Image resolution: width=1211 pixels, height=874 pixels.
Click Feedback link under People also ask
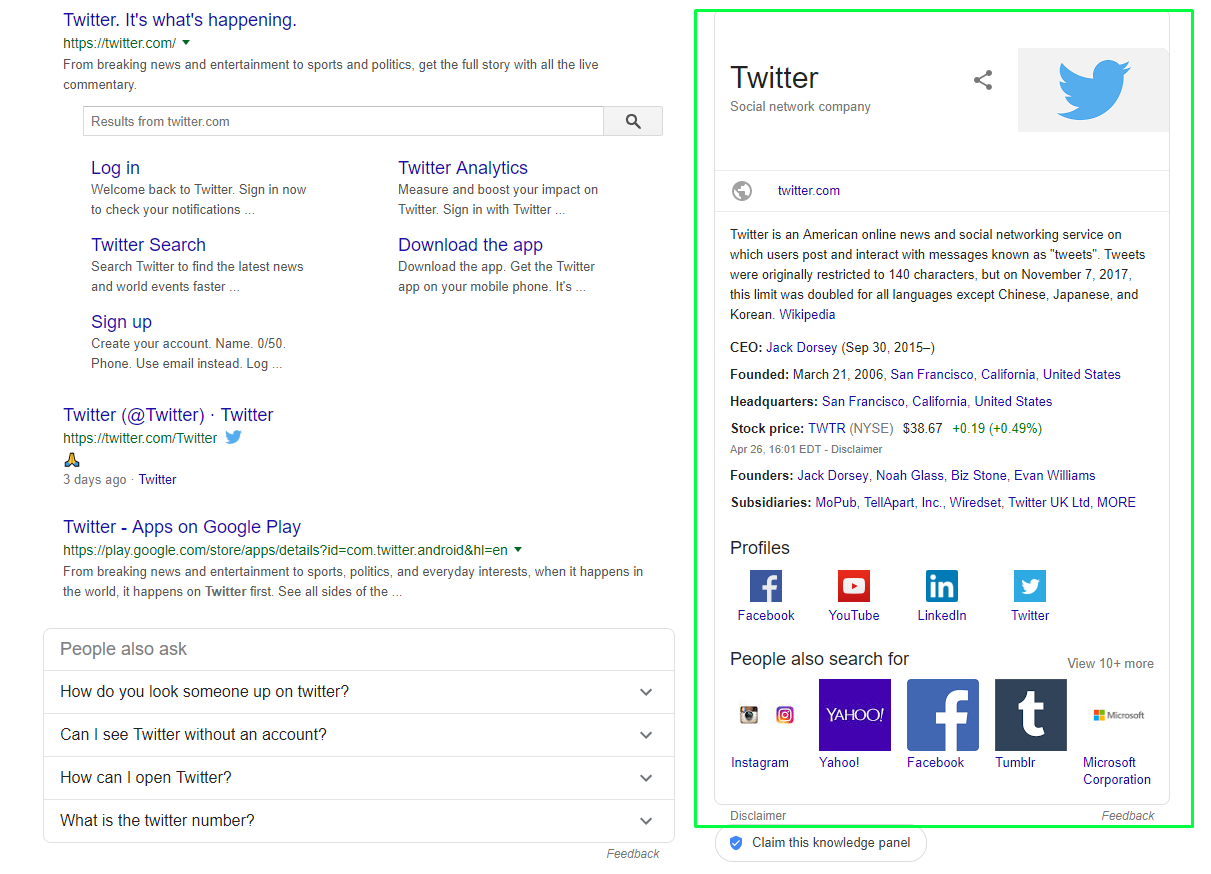click(x=633, y=854)
